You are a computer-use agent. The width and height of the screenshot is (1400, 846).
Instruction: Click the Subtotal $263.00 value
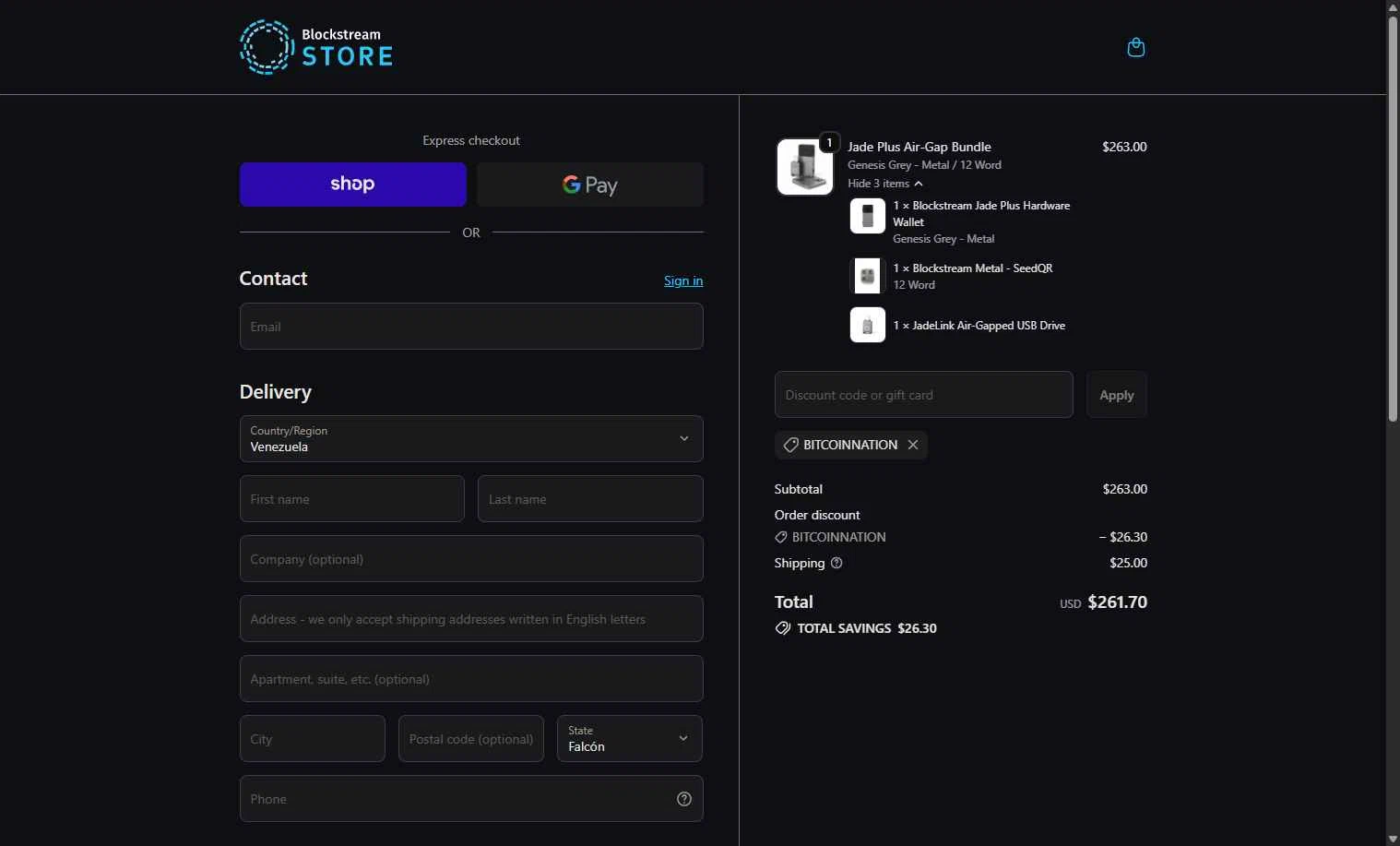click(x=1125, y=489)
